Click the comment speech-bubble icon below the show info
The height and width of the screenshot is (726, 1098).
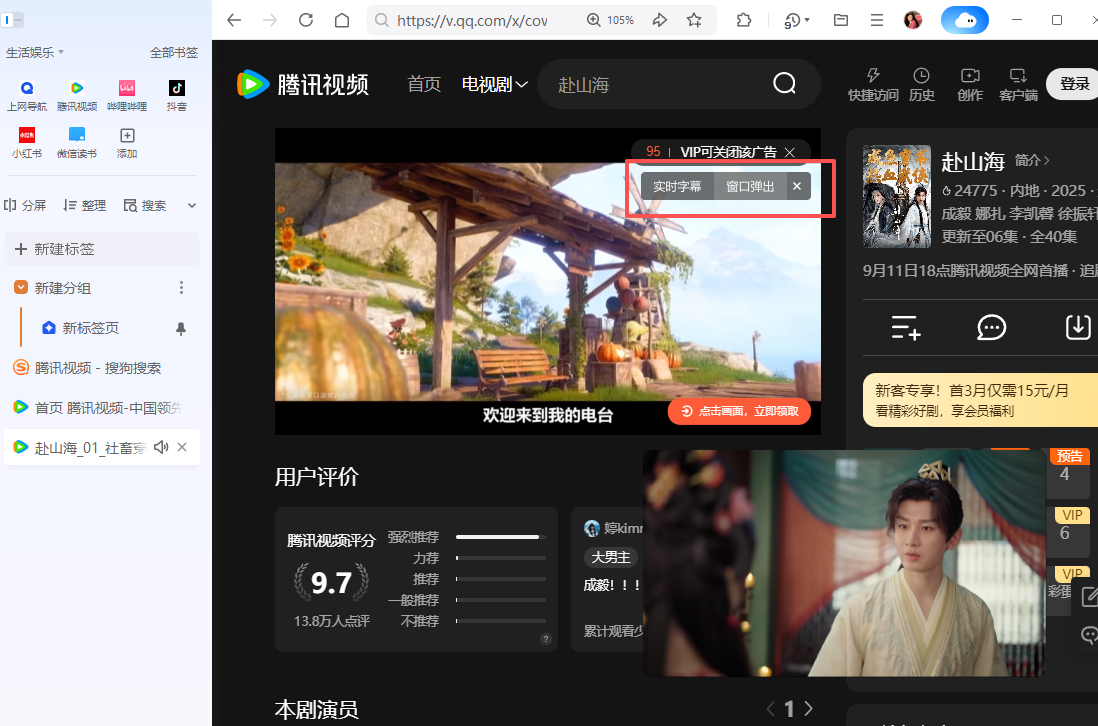point(991,328)
